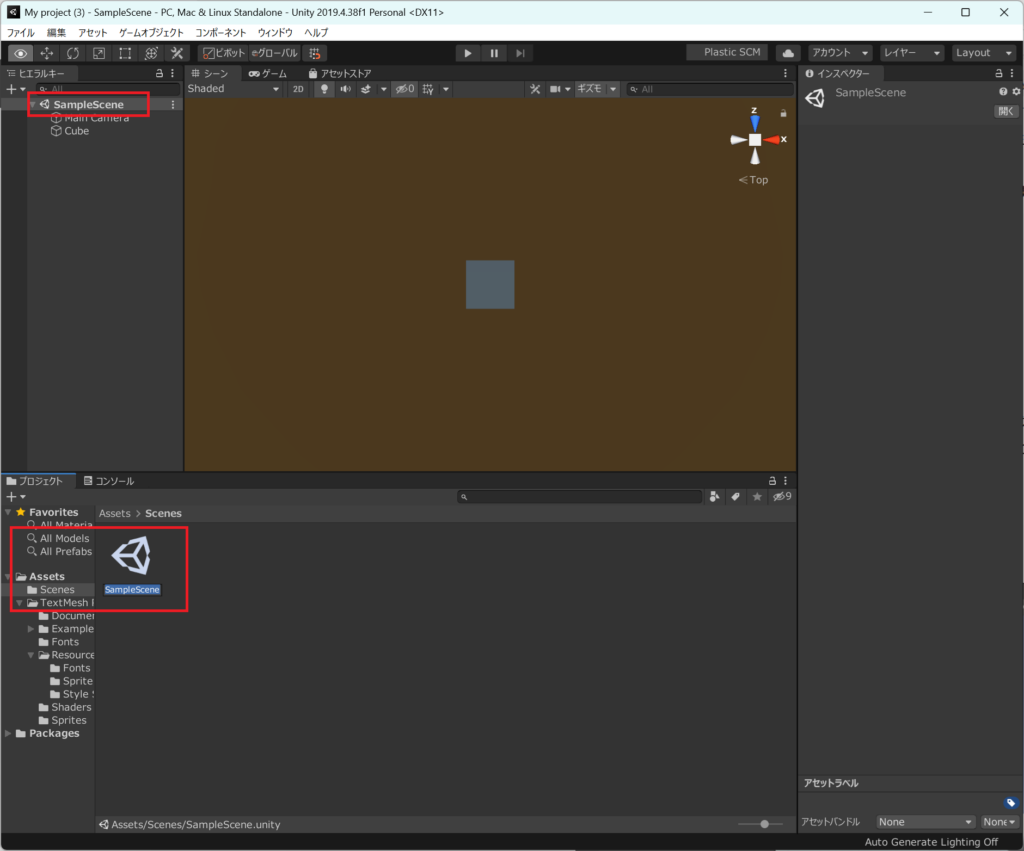Switch to the Console tab
This screenshot has width=1024, height=851.
(x=108, y=481)
